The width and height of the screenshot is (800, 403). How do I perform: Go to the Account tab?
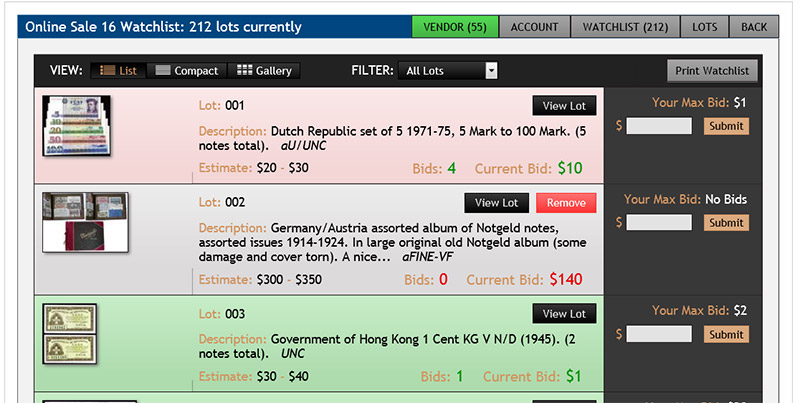[534, 27]
